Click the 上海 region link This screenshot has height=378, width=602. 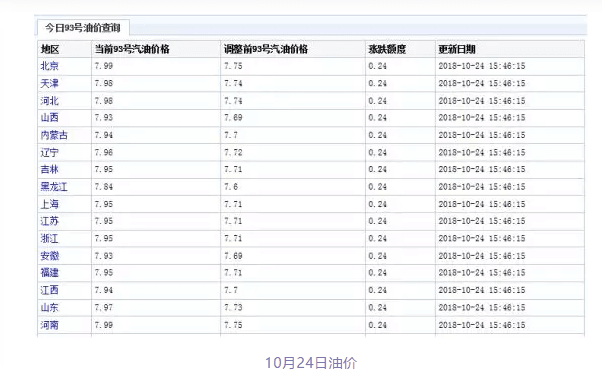tap(50, 204)
